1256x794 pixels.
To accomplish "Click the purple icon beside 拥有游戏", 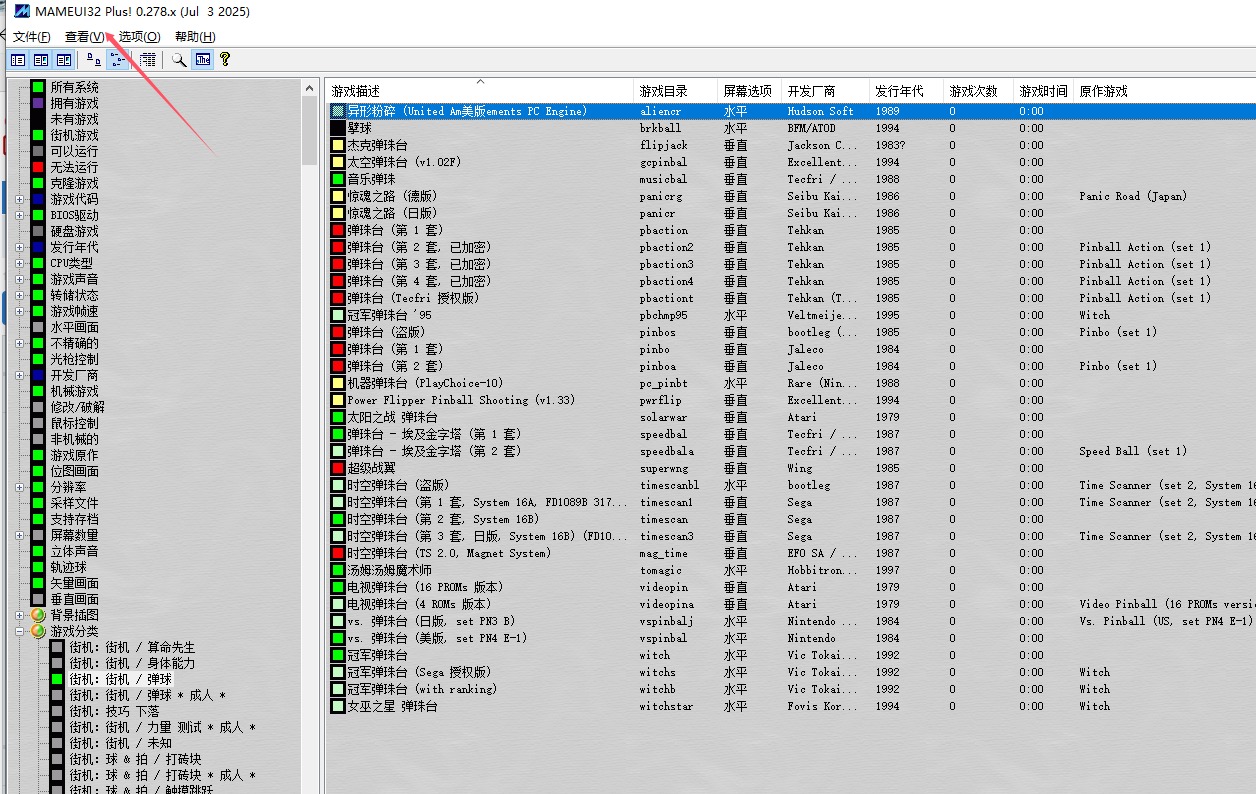I will (x=38, y=103).
